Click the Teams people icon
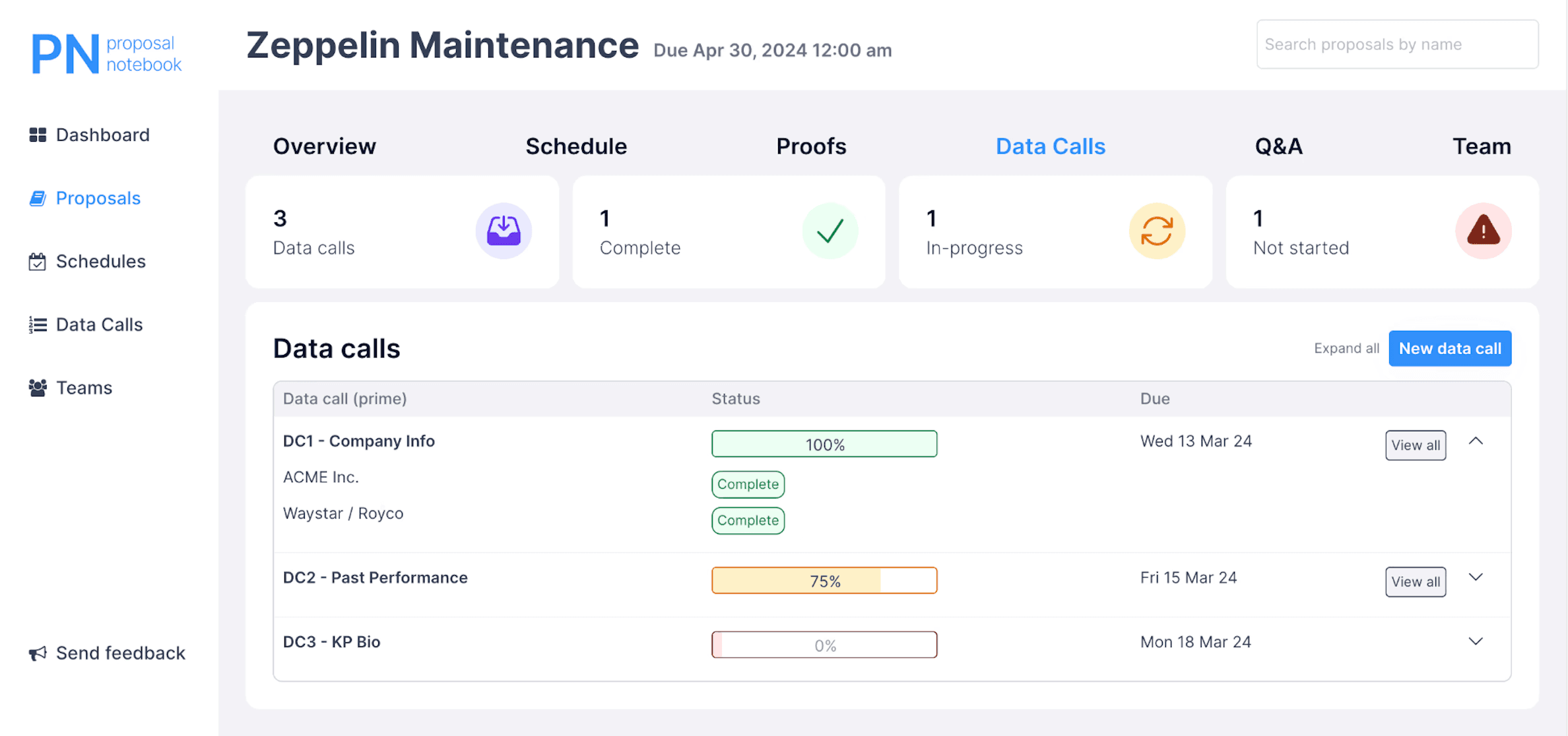Screen dimensions: 1568x736 click(x=38, y=388)
